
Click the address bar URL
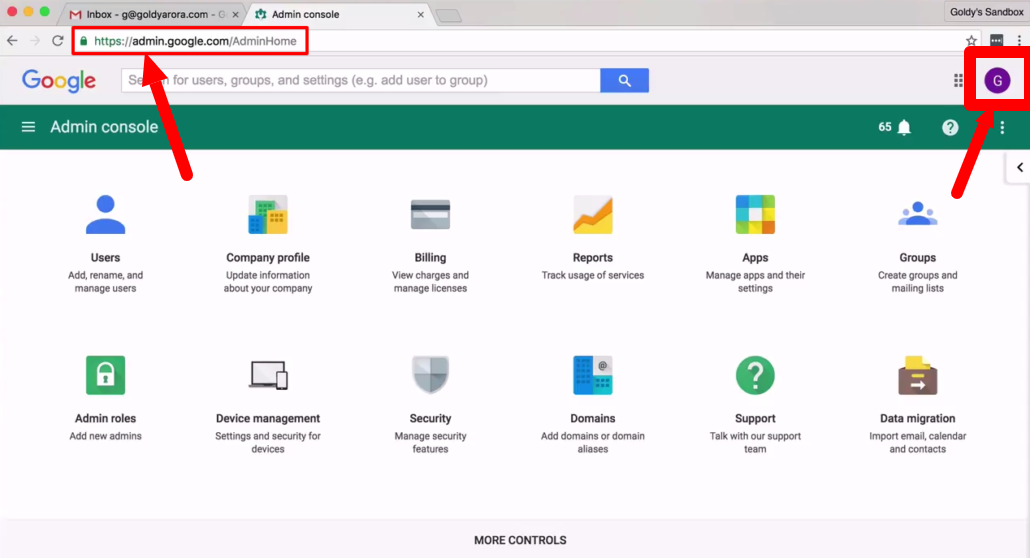point(195,41)
